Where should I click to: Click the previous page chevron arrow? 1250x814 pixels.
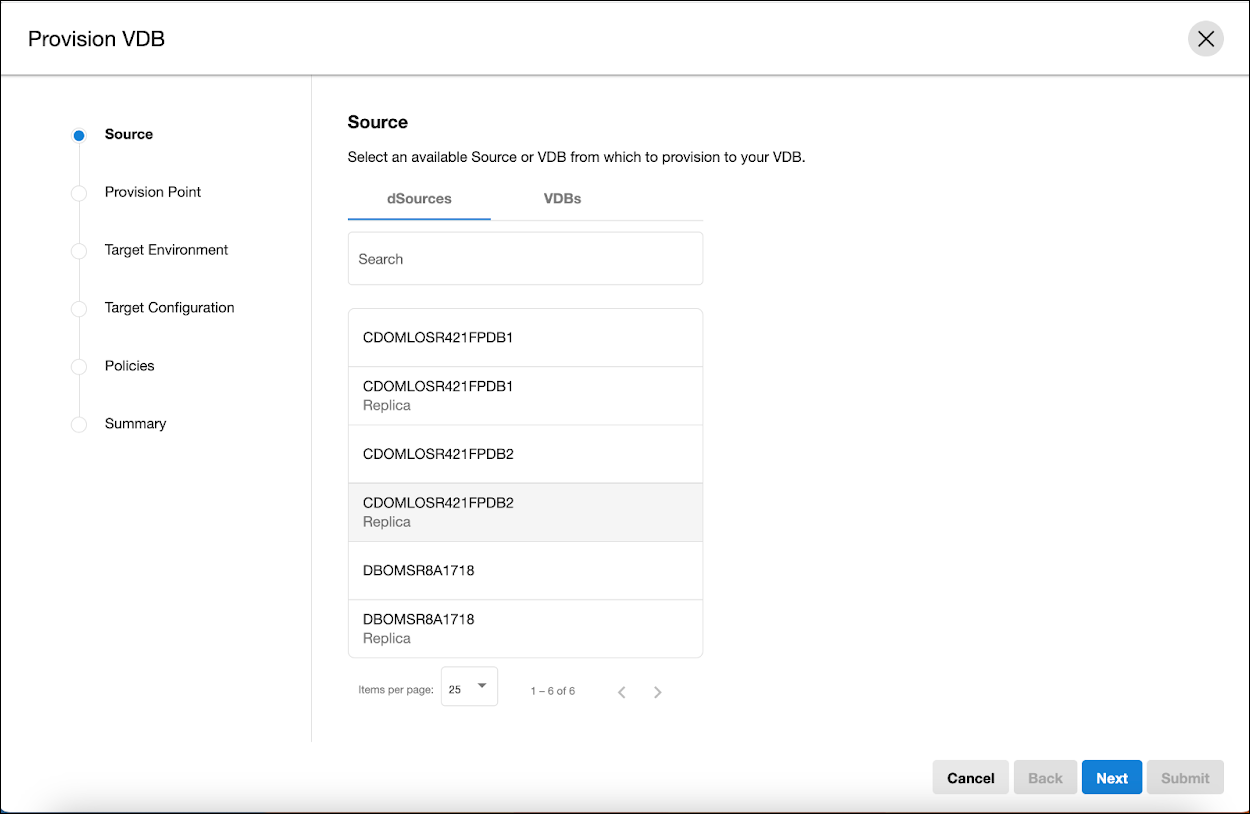click(x=621, y=692)
